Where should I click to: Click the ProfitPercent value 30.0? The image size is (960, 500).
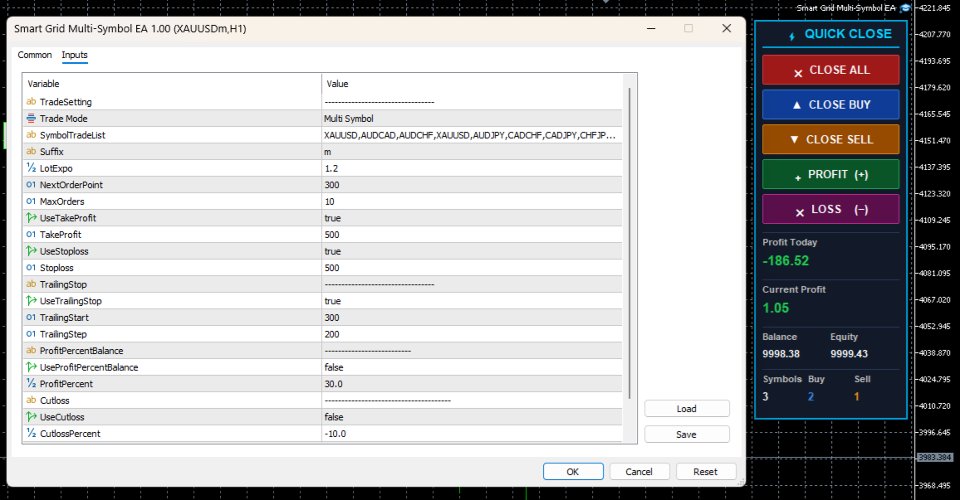click(334, 384)
